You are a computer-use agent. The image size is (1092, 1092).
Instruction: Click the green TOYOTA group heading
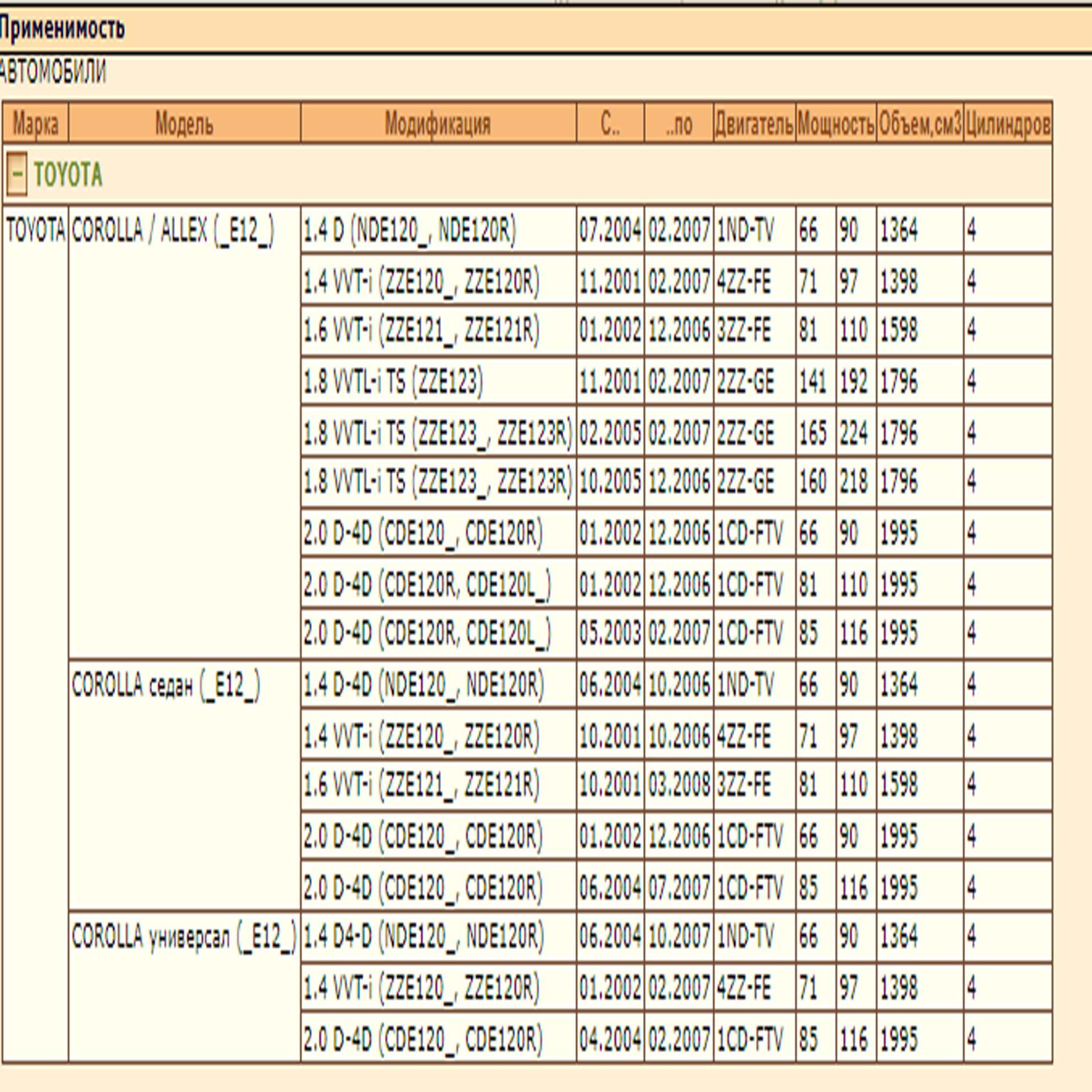pyautogui.click(x=68, y=175)
